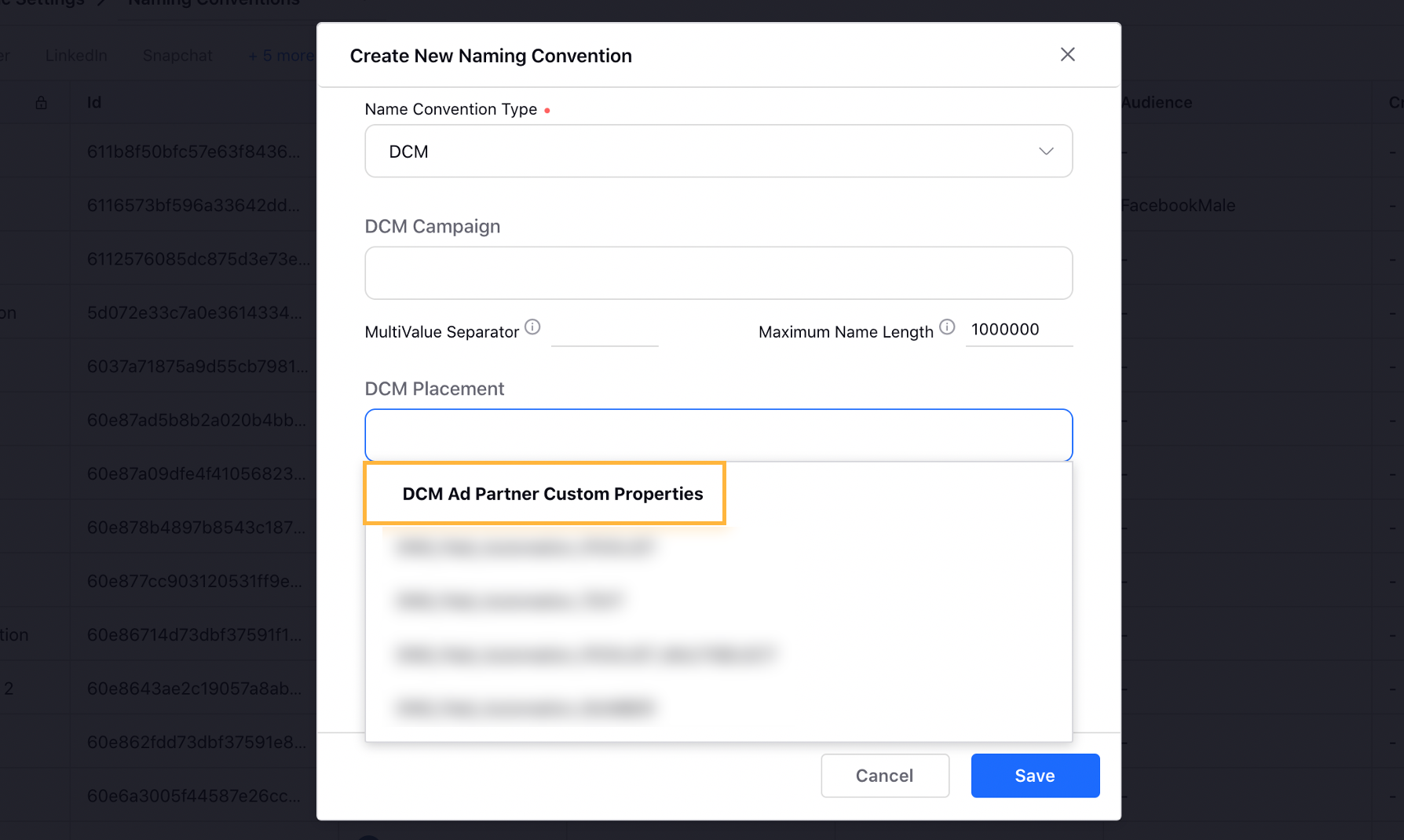Select row with Id 60e86714d73dbf37591f1...
Viewport: 1404px width, 840px height.
pyautogui.click(x=194, y=634)
